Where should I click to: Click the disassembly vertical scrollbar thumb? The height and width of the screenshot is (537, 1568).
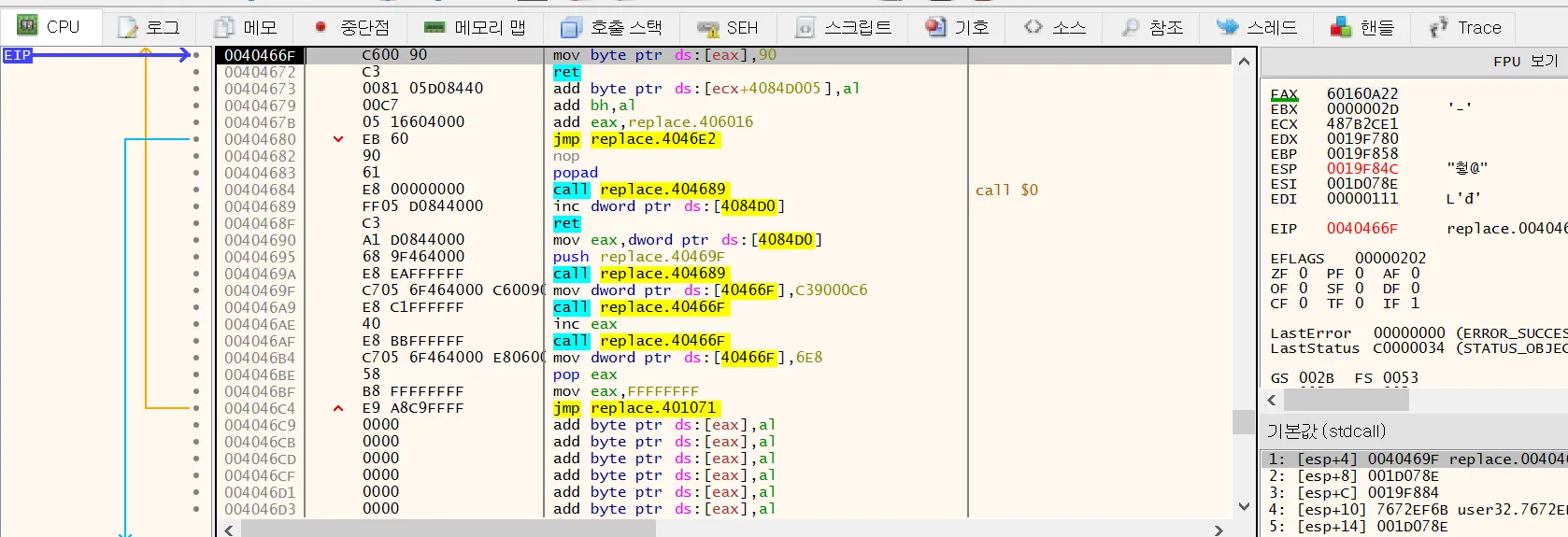point(1243,421)
